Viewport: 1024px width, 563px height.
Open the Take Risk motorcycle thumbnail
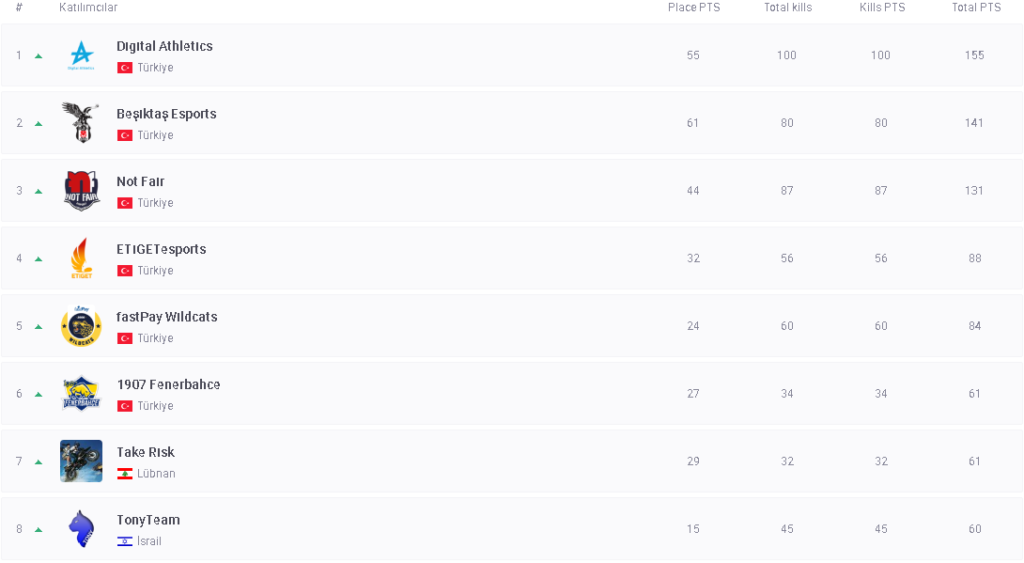click(81, 461)
